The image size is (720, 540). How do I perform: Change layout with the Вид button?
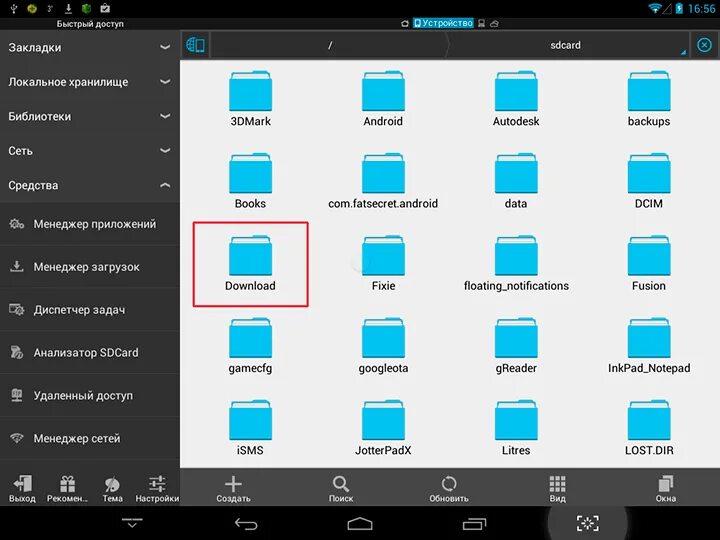(557, 489)
